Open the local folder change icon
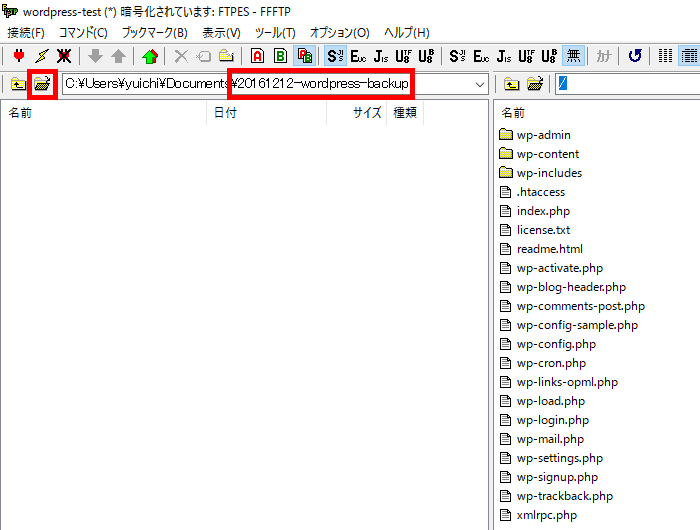700x530 pixels. pos(42,84)
